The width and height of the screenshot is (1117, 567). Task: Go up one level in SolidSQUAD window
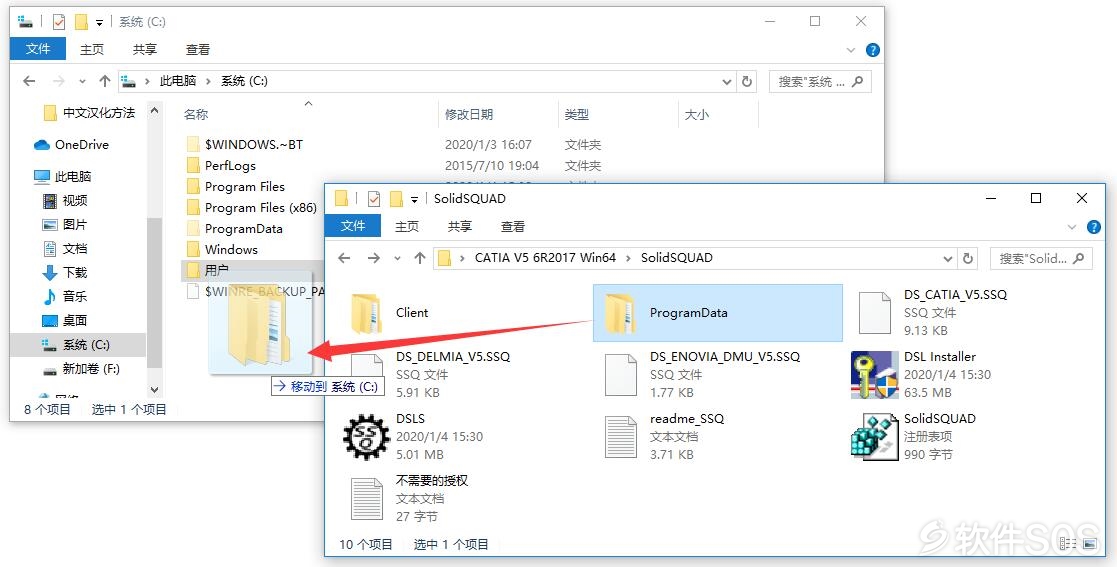coord(420,258)
